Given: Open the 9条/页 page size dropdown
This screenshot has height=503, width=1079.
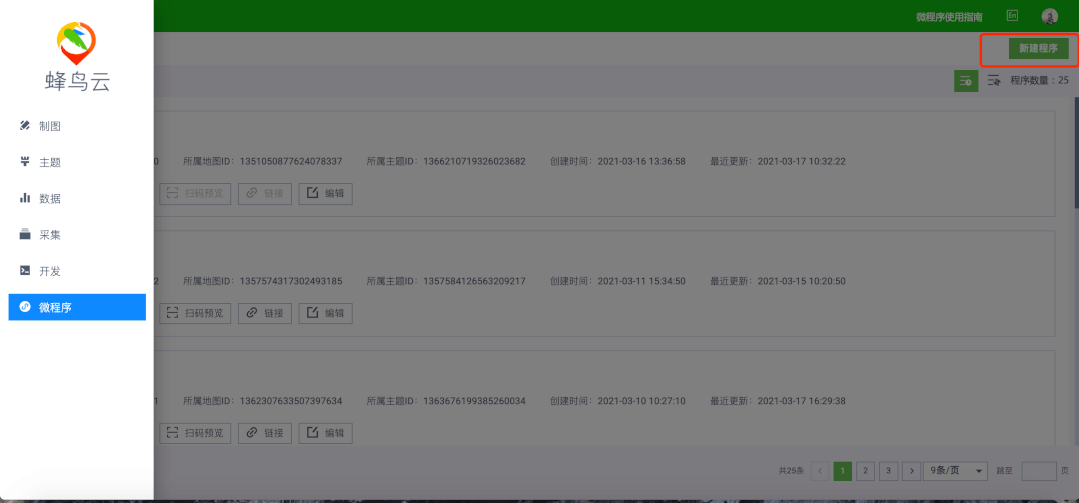Looking at the screenshot, I should (955, 471).
